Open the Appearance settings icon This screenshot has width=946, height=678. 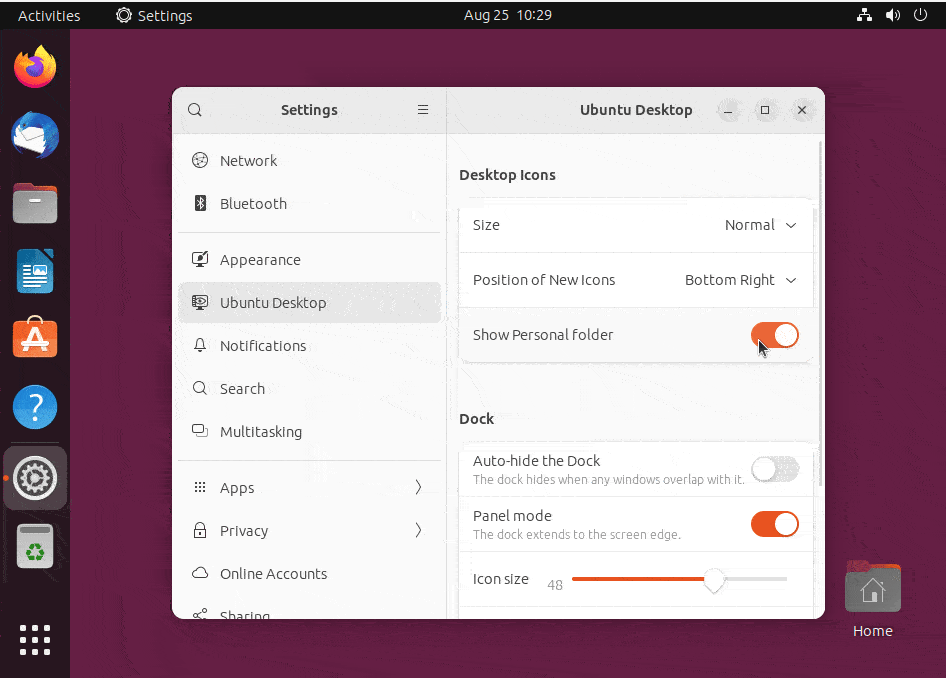(202, 258)
